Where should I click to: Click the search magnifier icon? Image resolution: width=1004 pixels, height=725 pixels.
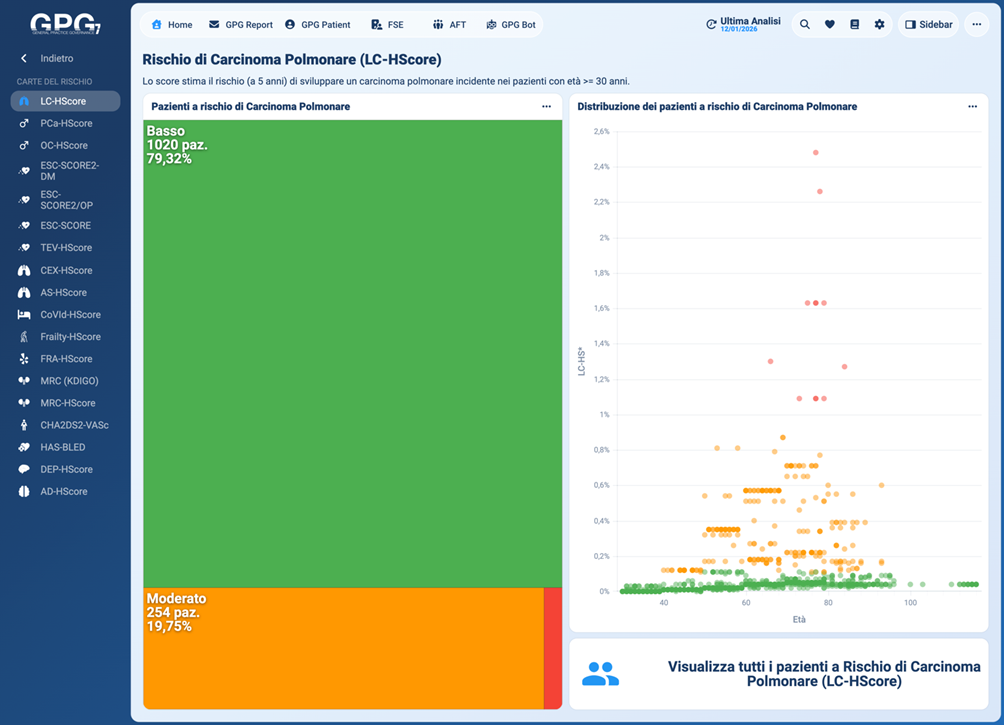804,25
